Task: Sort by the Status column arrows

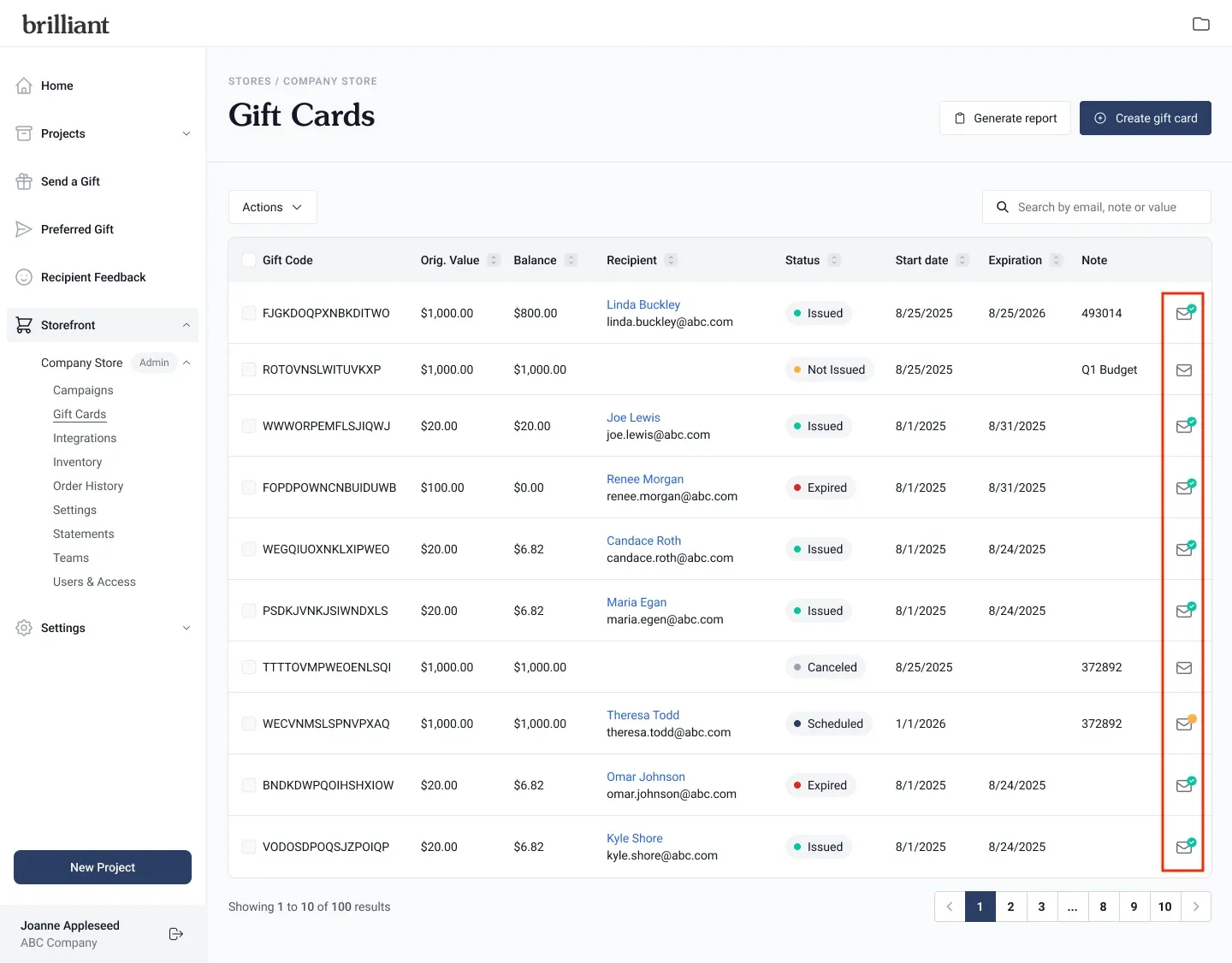Action: (834, 260)
